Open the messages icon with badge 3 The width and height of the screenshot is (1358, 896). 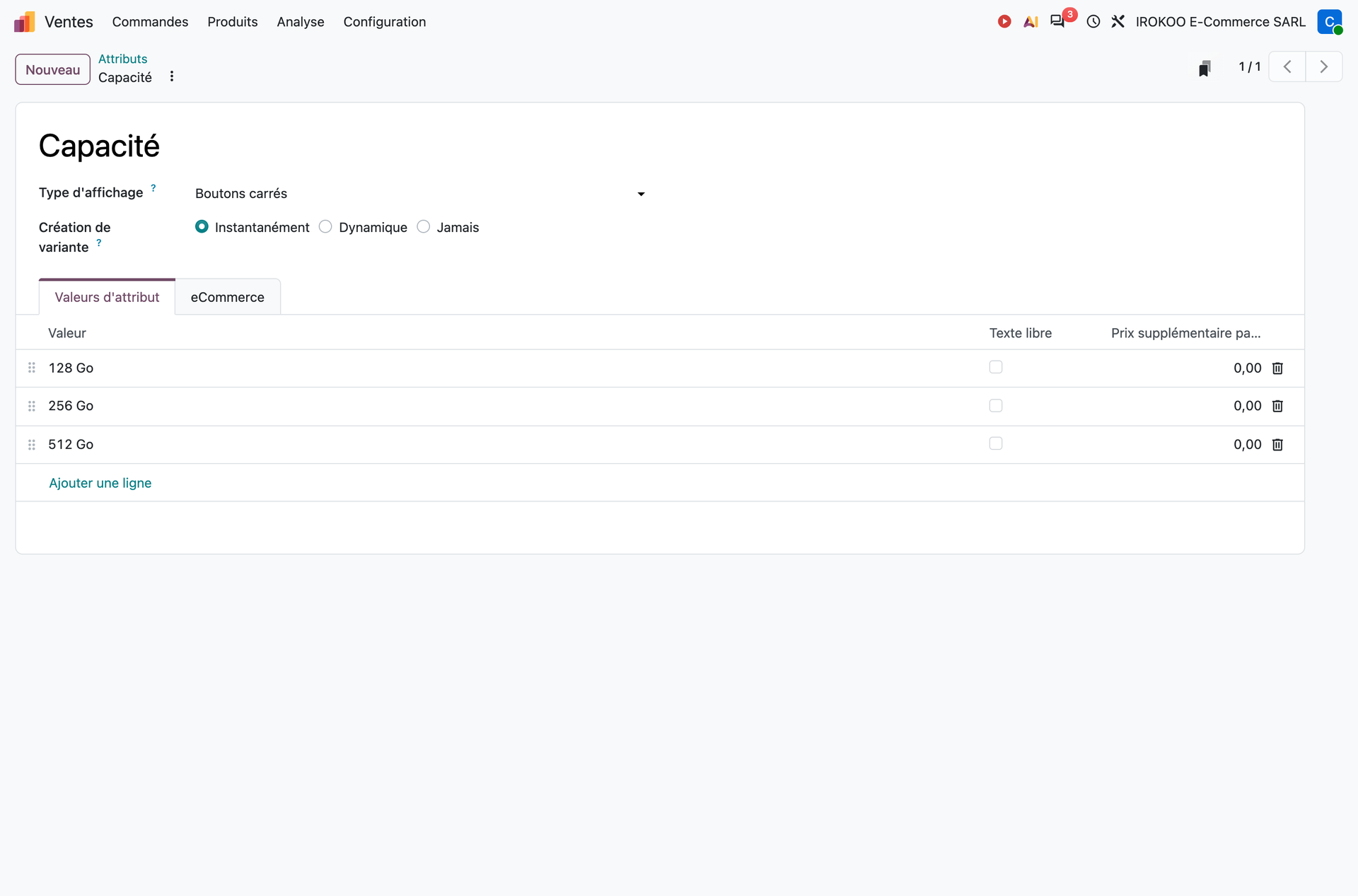click(x=1058, y=21)
